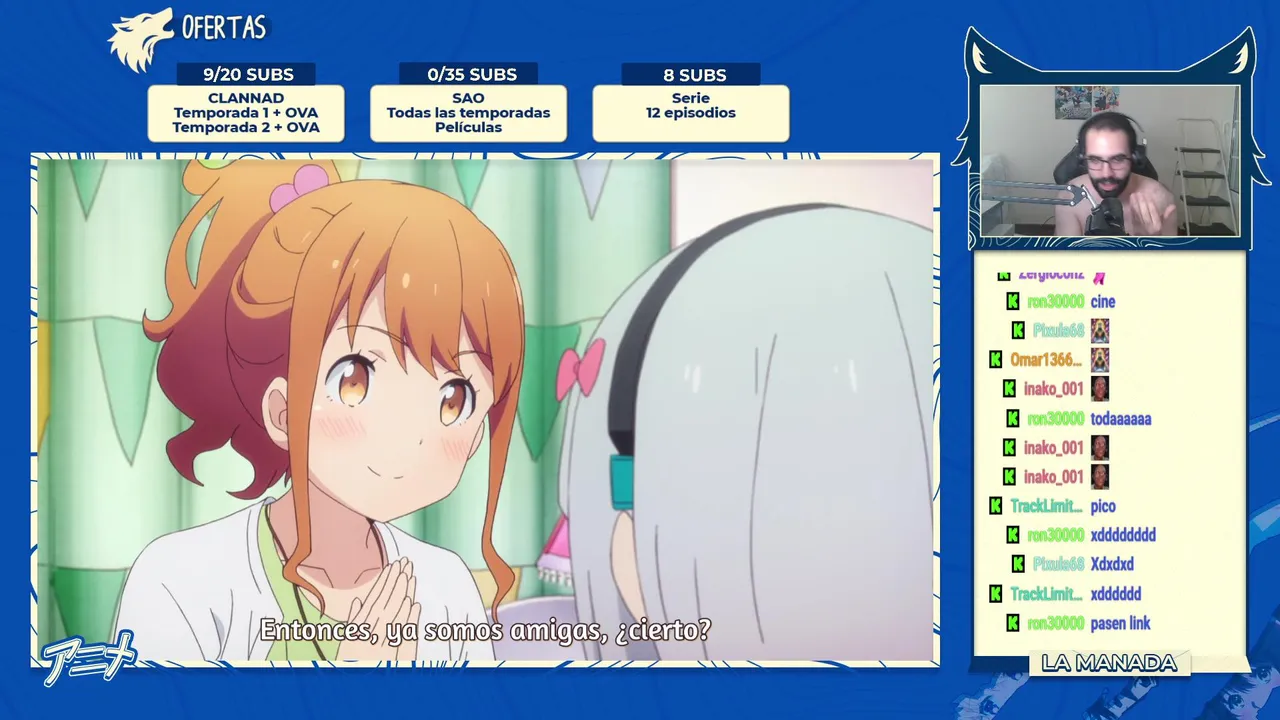
Task: Click the chat message 'cine'
Action: pos(1103,301)
